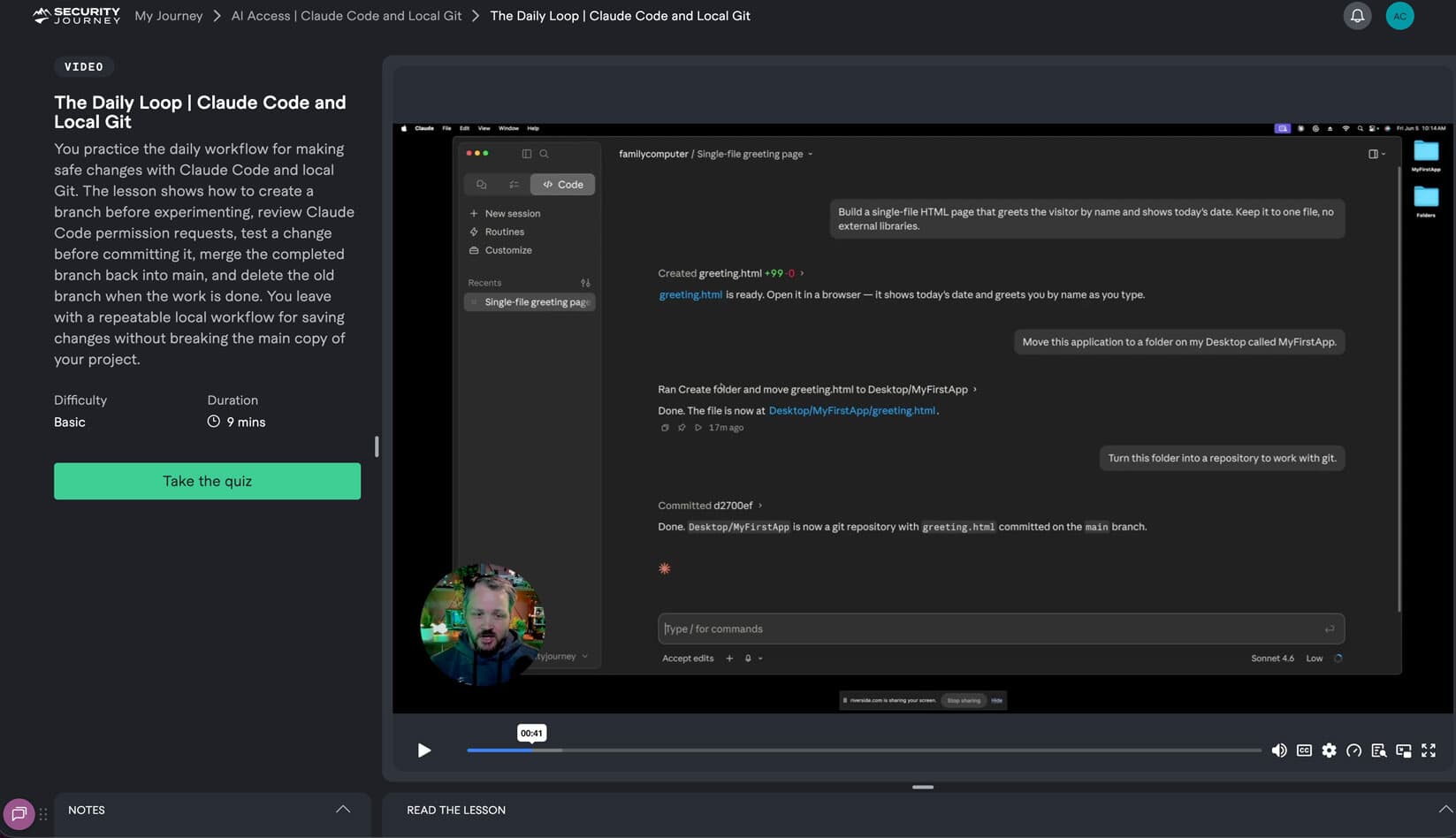The height and width of the screenshot is (838, 1456).
Task: Click the 00:41 timestamp marker
Action: 531,733
